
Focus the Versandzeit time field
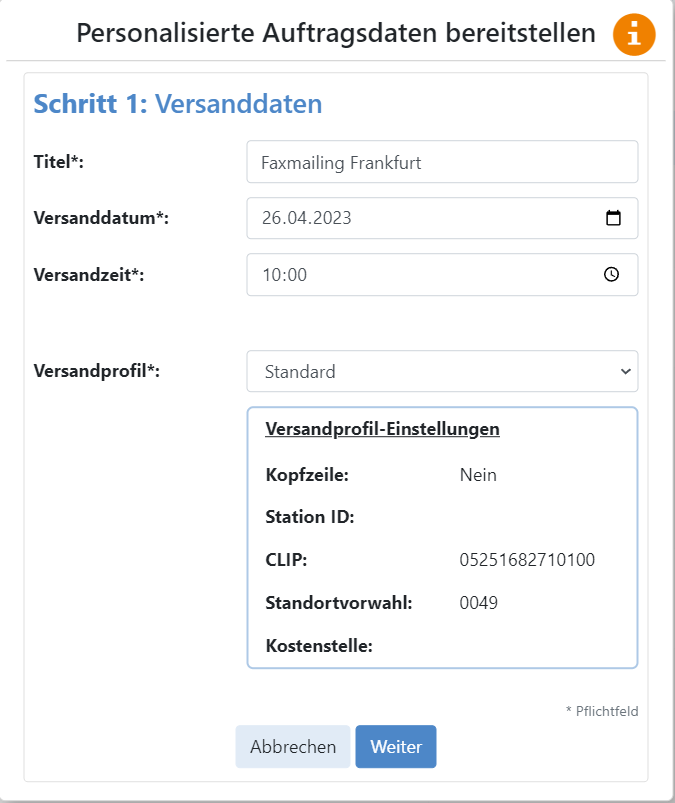pos(442,274)
